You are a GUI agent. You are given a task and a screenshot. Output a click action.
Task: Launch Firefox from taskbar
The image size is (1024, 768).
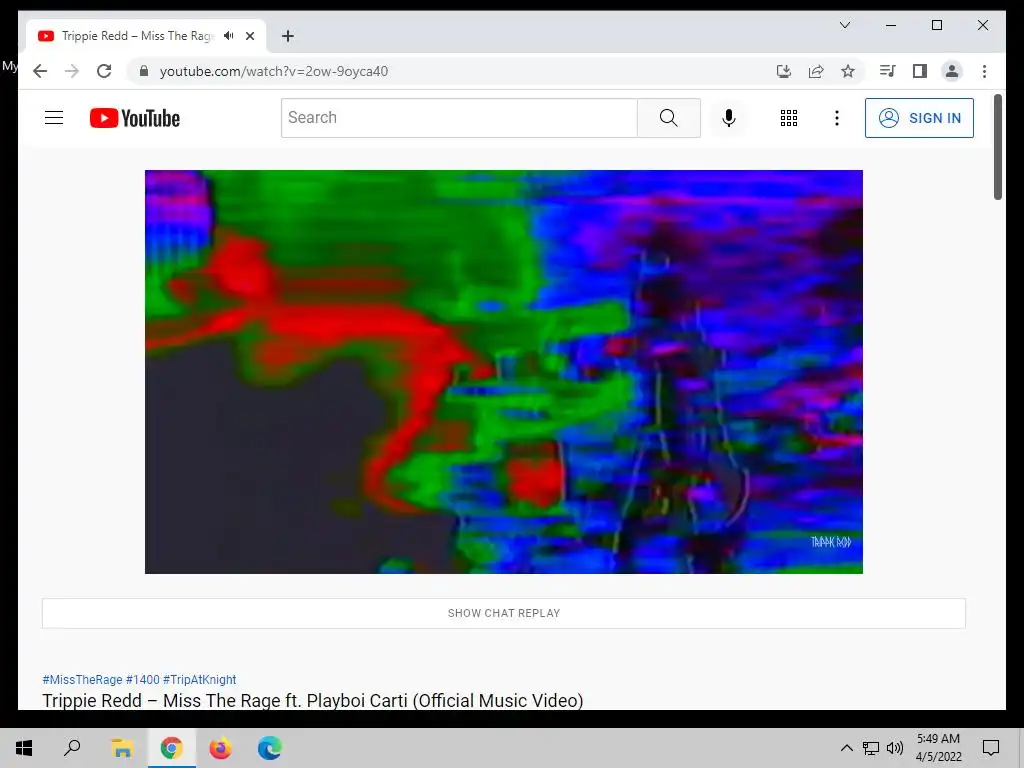coord(220,748)
